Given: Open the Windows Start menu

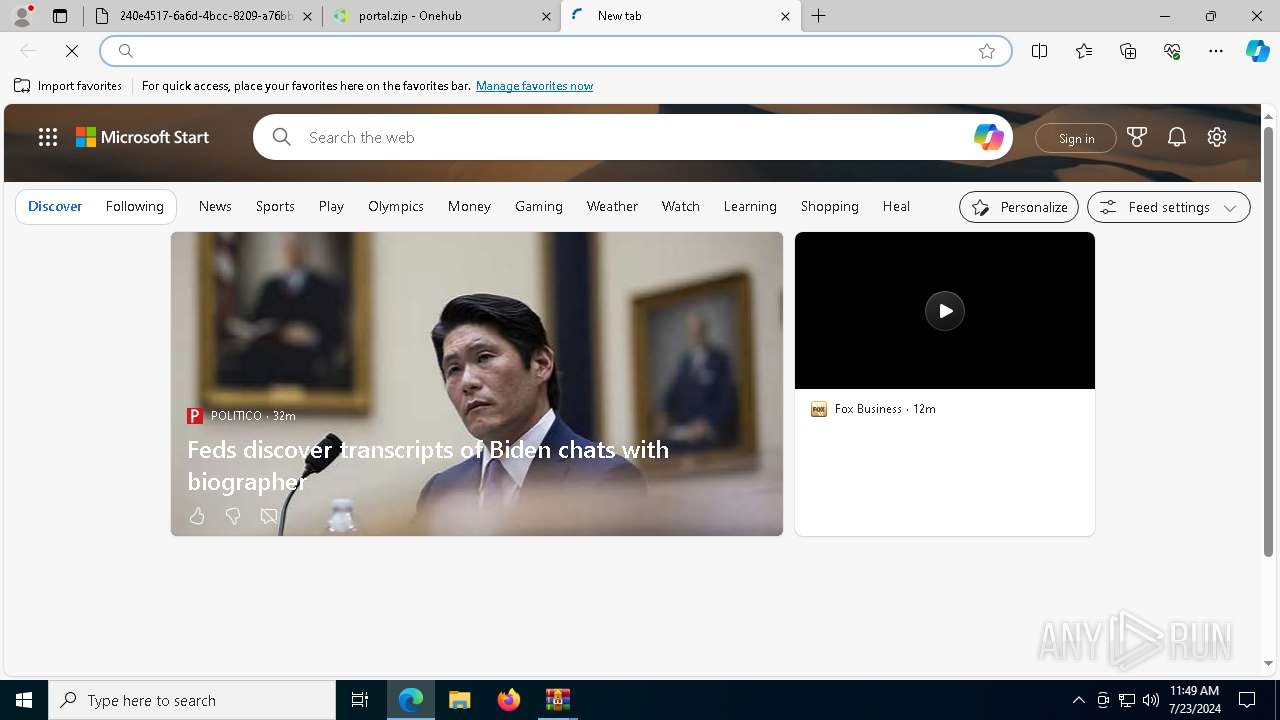Looking at the screenshot, I should 24,700.
